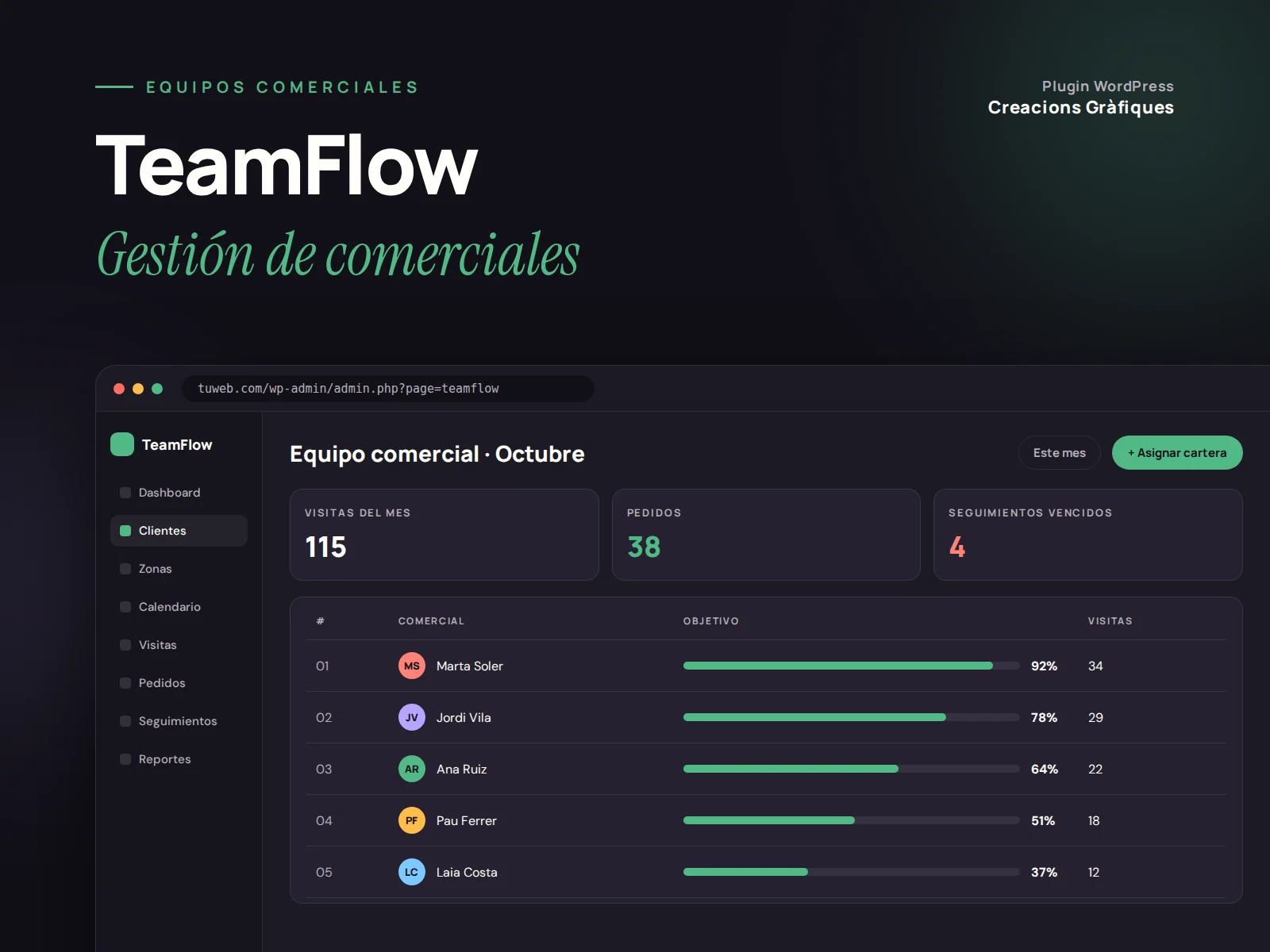Open Reportes in the sidebar

coord(179,759)
